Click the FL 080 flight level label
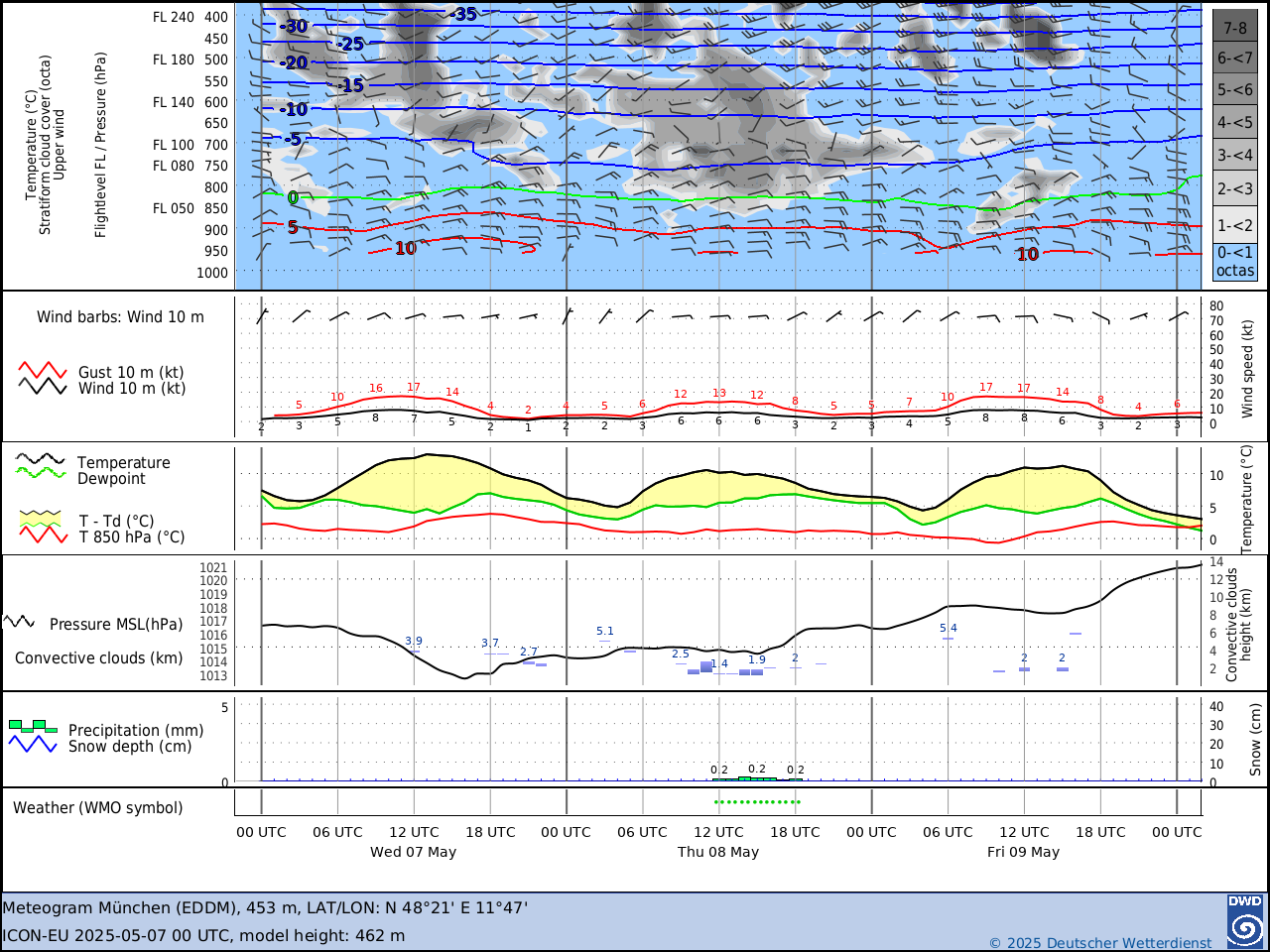Image resolution: width=1270 pixels, height=952 pixels. [174, 166]
